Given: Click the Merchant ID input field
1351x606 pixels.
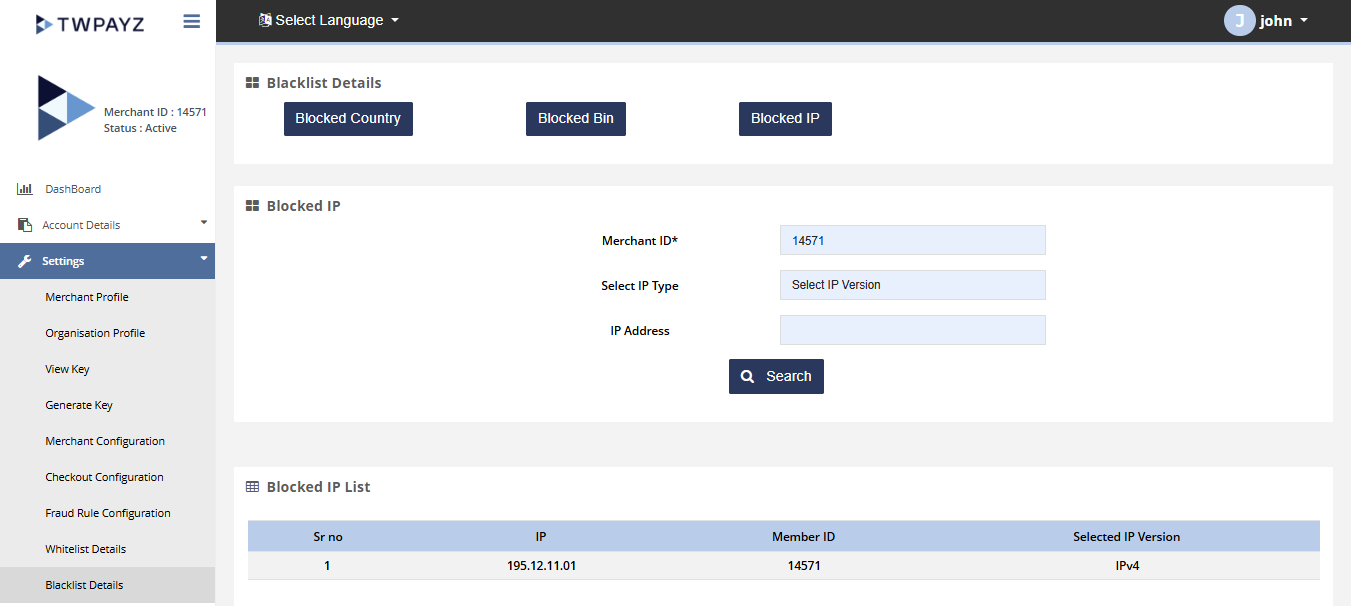Looking at the screenshot, I should [912, 240].
